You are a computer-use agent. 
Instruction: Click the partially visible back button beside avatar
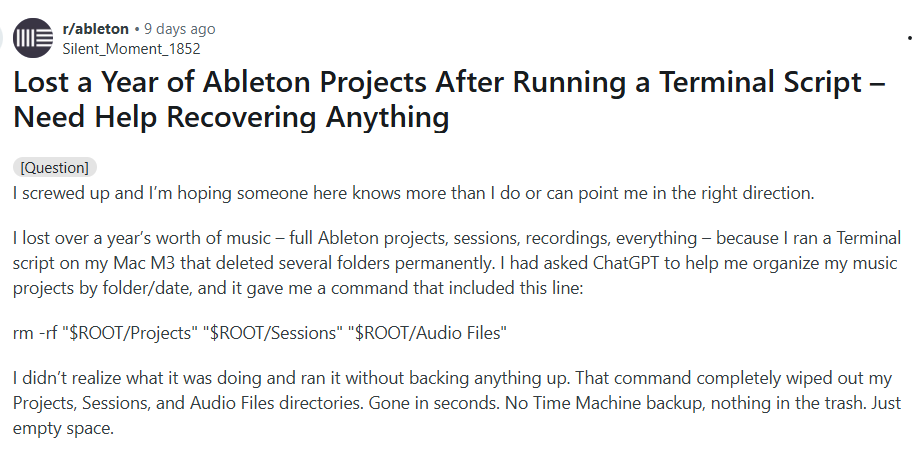[x=1, y=38]
